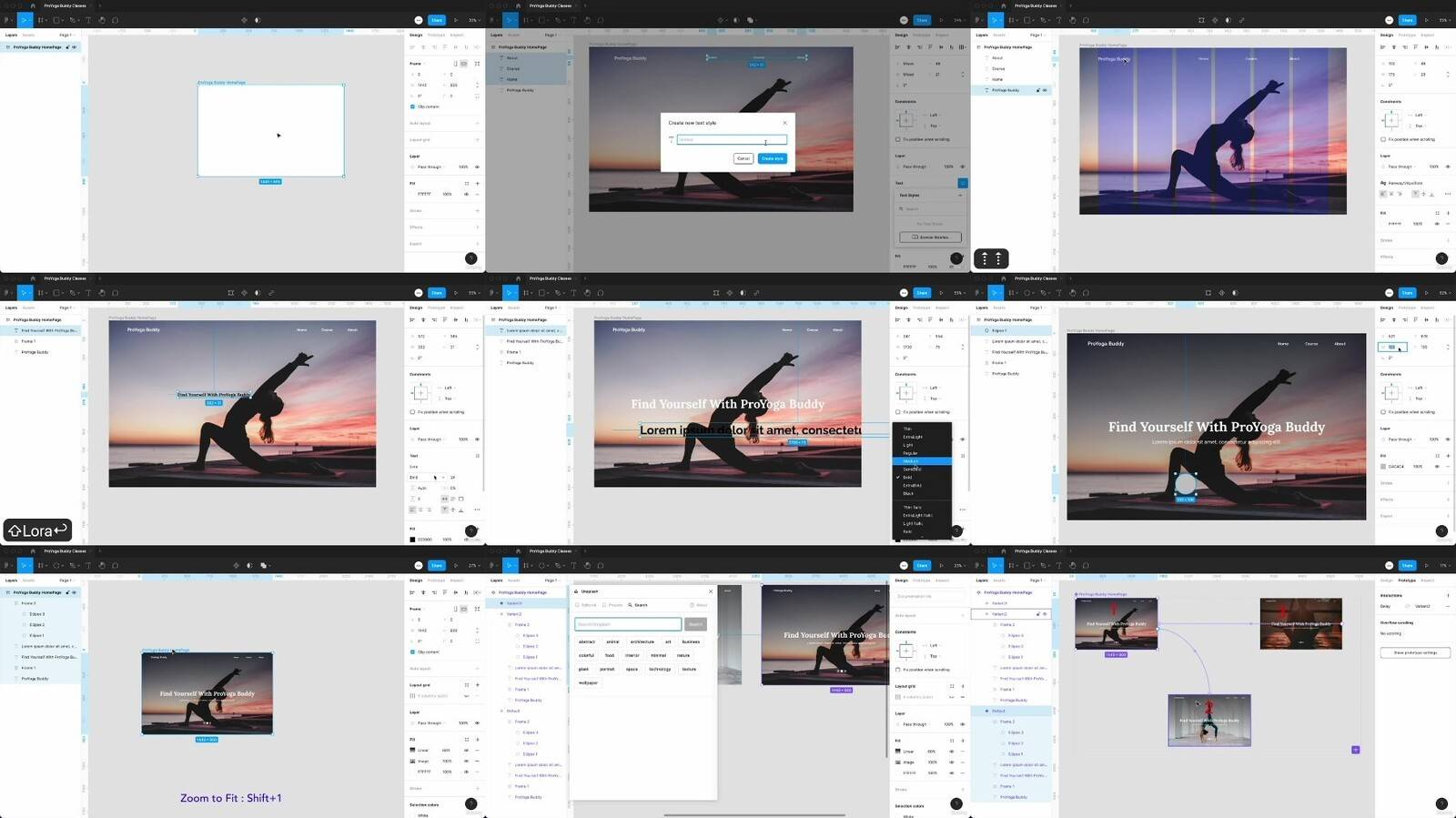The height and width of the screenshot is (818, 1456).
Task: Select Text tool in prototype flow window
Action: tap(1058, 565)
